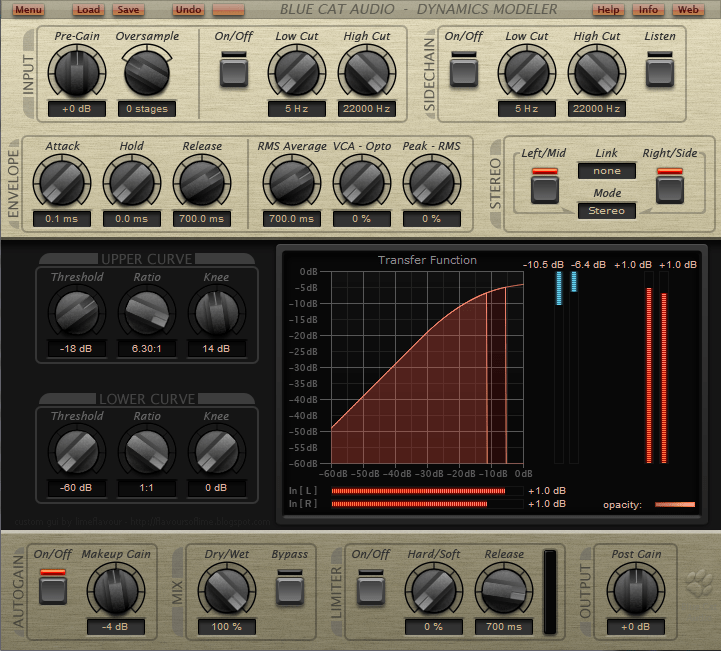
Task: Adjust the opacity slider in the graph
Action: point(674,505)
